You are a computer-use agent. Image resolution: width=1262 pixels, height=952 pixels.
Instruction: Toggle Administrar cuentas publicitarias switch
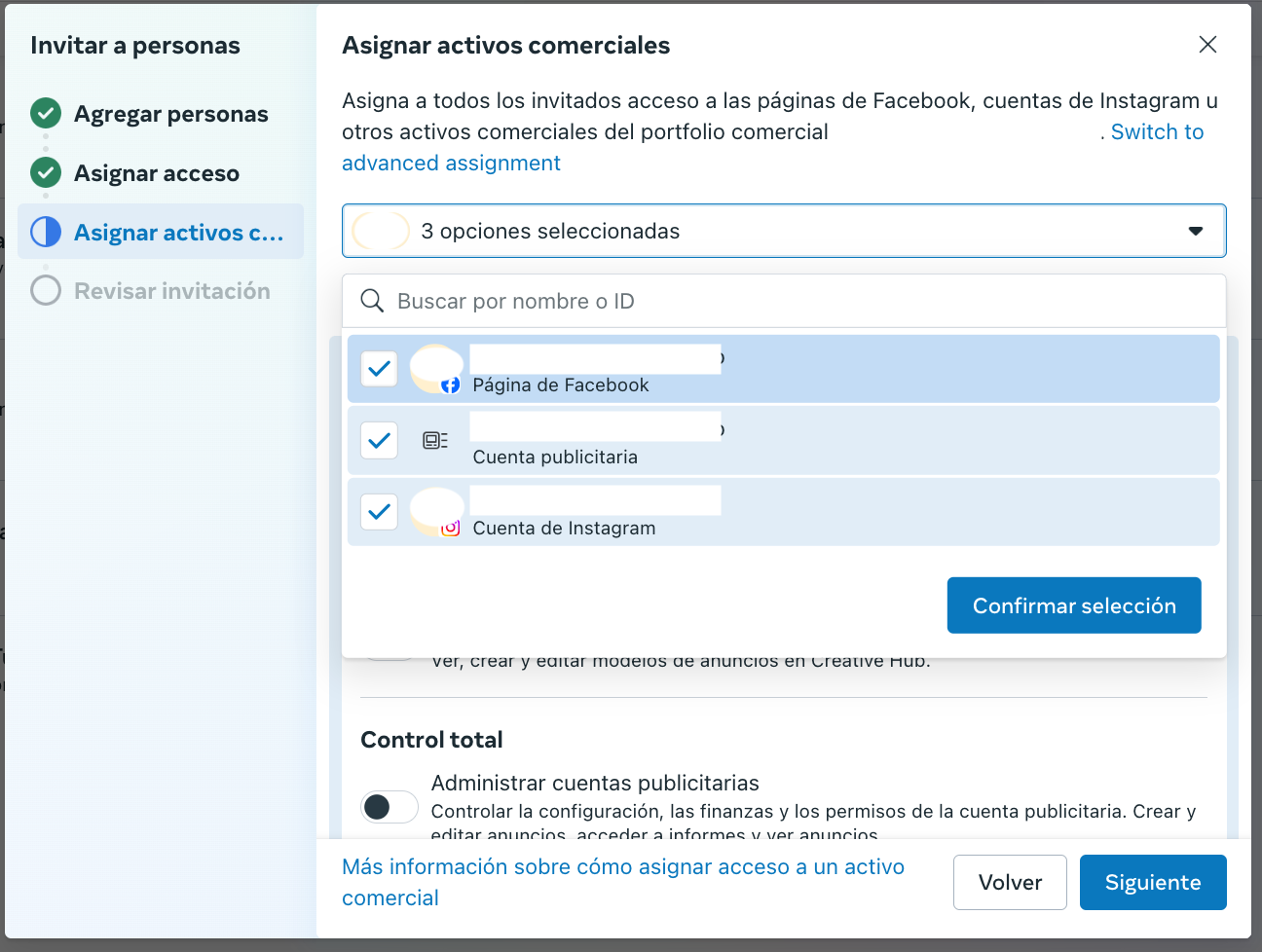(x=390, y=807)
